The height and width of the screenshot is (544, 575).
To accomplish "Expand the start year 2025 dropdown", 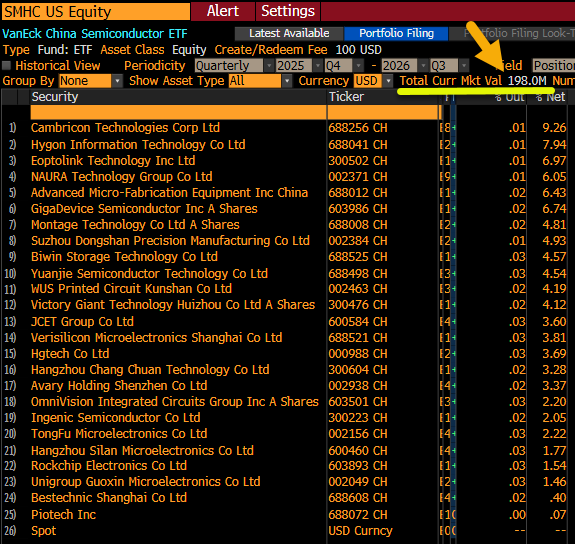I will 299,66.
